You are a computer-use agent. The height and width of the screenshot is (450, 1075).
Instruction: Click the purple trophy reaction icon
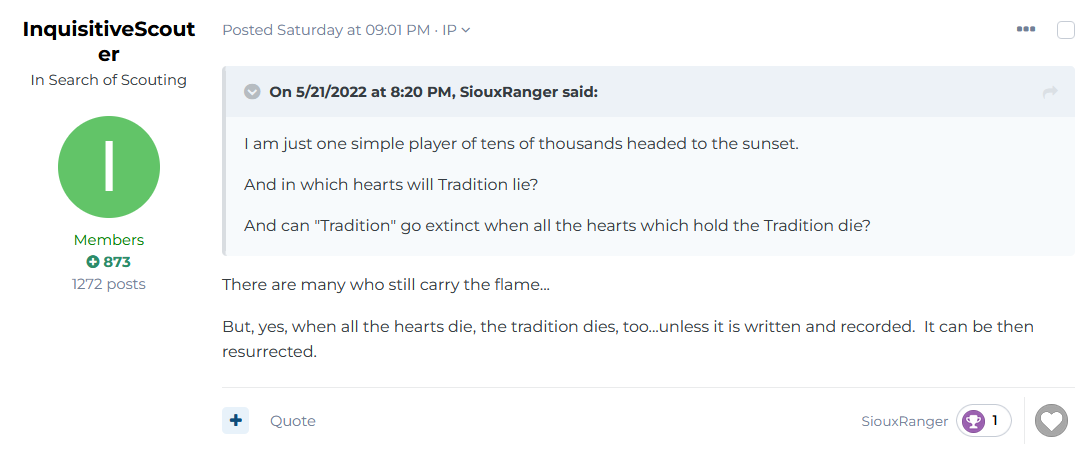(x=973, y=421)
